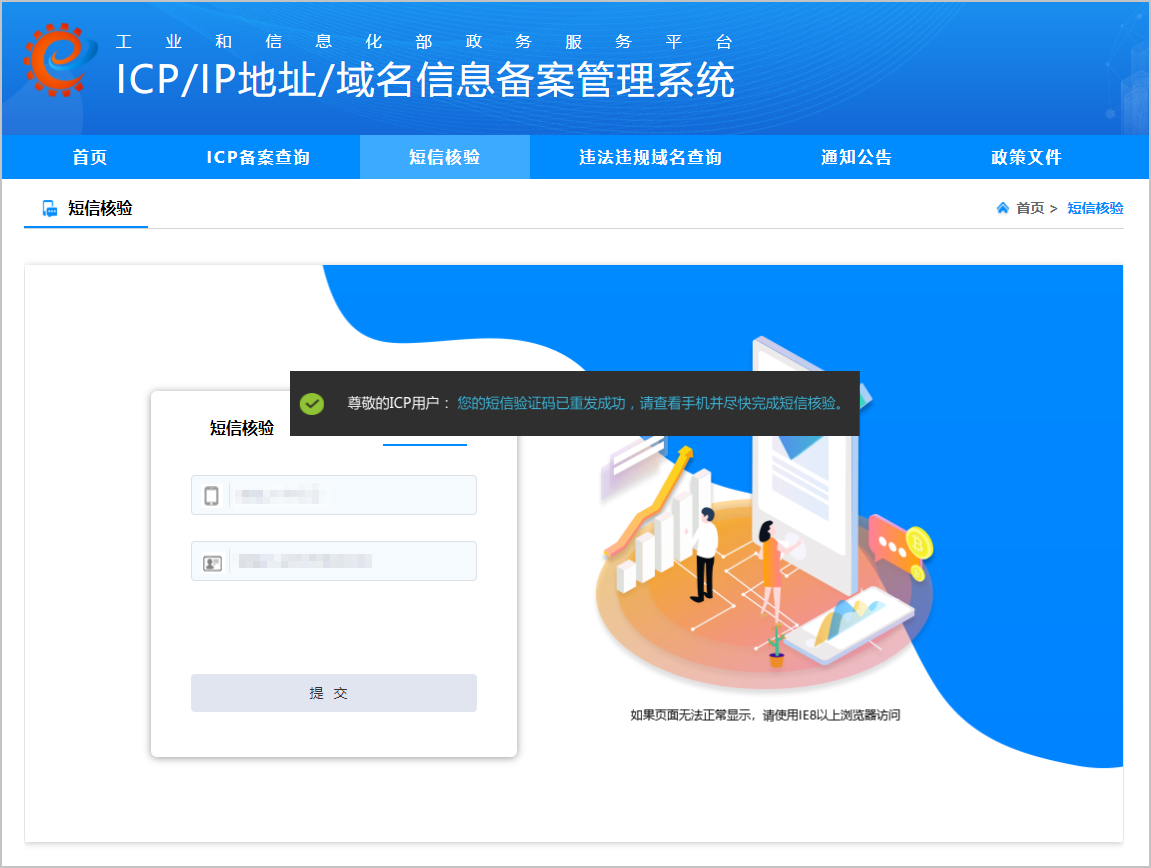Screen dimensions: 1151x868
Task: Open the 首页 navigation tab
Action: [90, 157]
